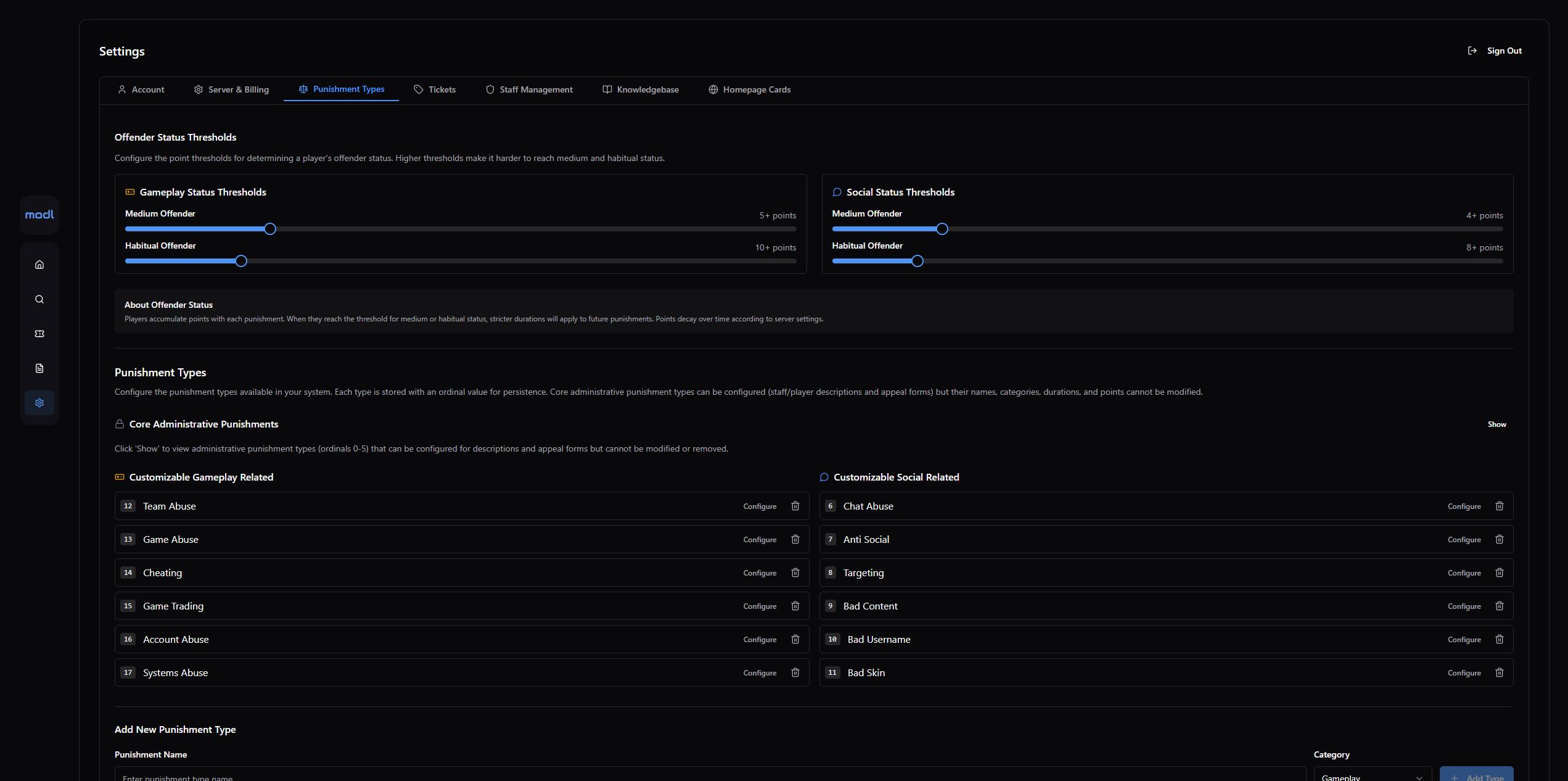Image resolution: width=1568 pixels, height=781 pixels.
Task: Select the Bad Username row name
Action: pyautogui.click(x=879, y=640)
